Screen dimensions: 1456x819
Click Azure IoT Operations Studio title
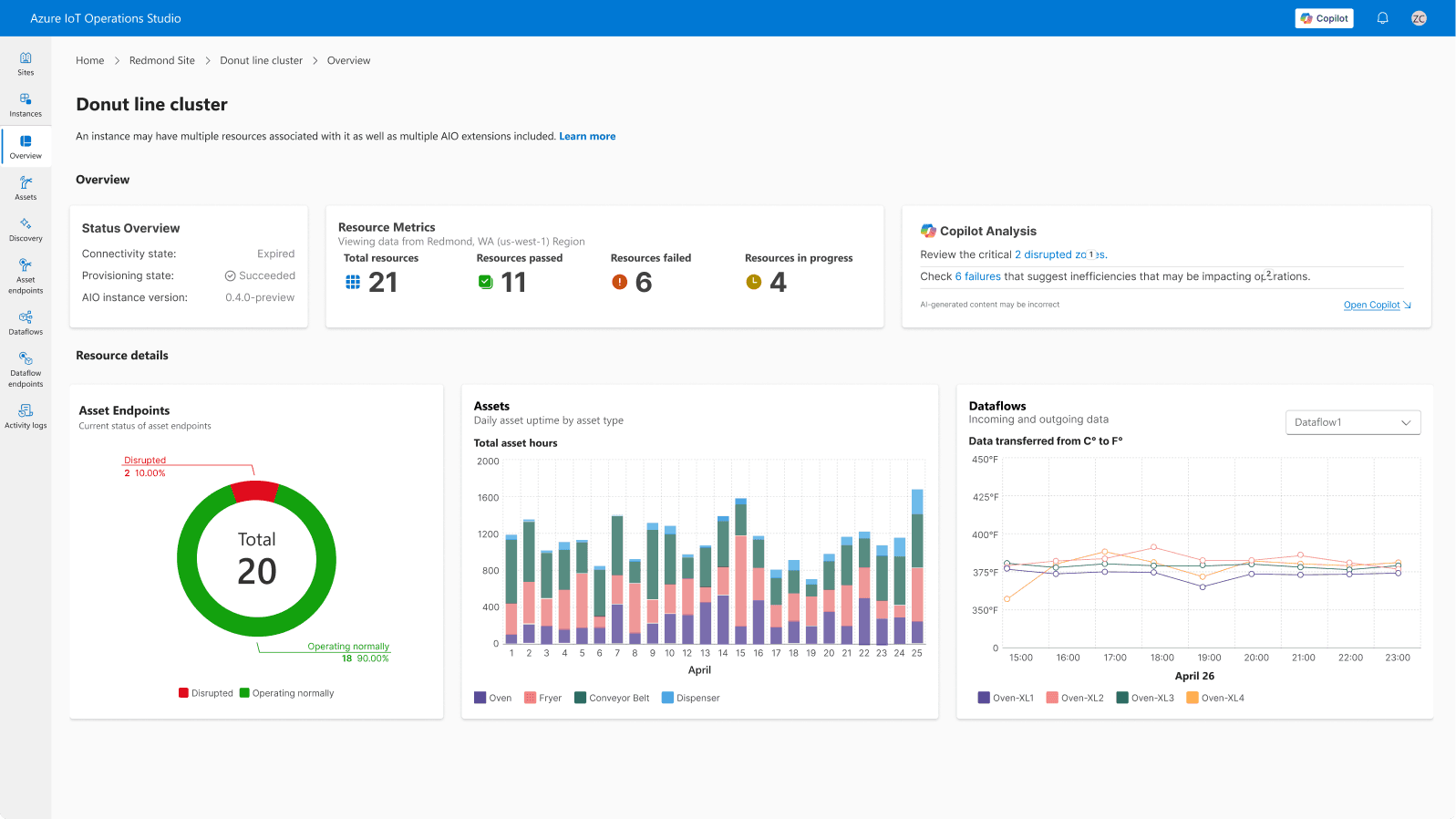pos(106,18)
